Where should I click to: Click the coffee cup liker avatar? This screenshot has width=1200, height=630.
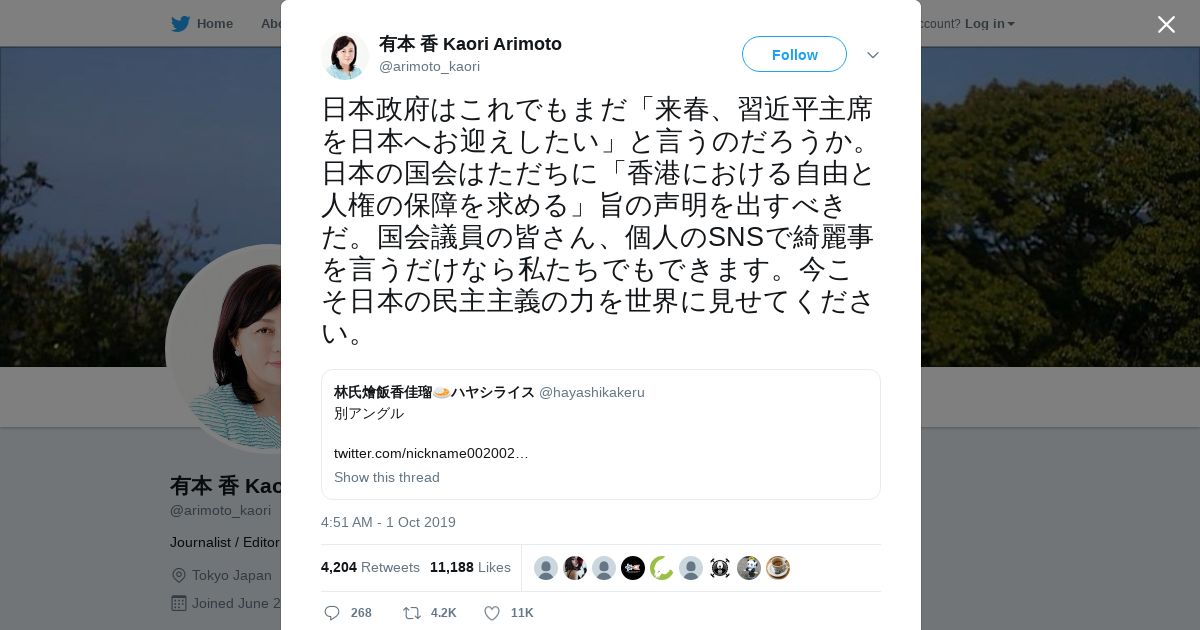tap(778, 568)
